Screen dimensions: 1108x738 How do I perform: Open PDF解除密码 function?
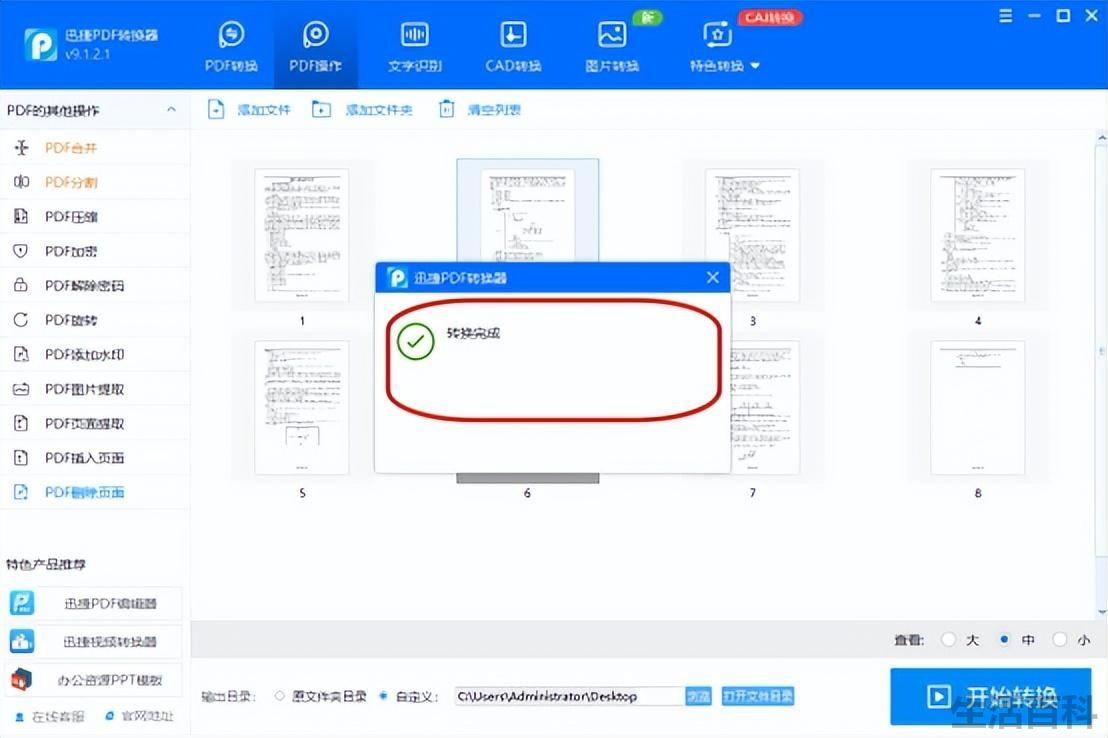pyautogui.click(x=95, y=286)
